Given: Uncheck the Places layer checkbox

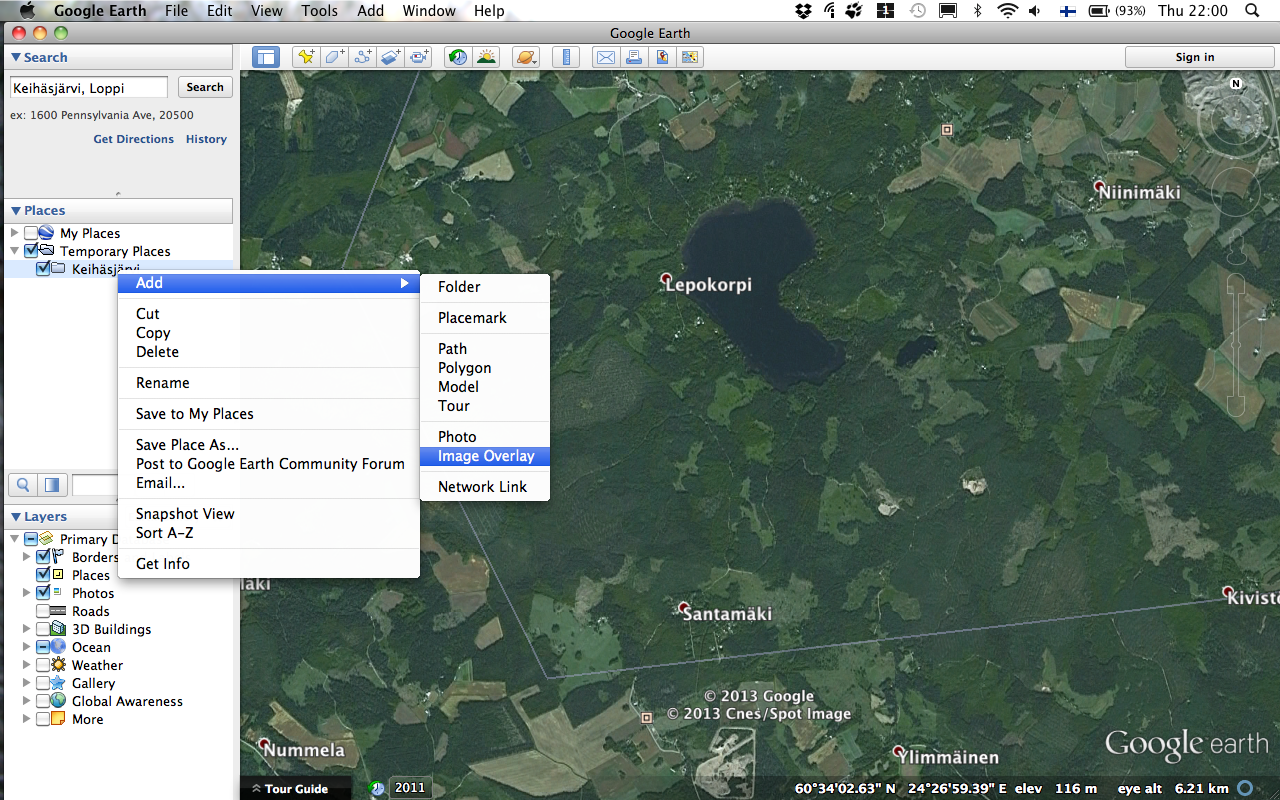Looking at the screenshot, I should pos(43,575).
